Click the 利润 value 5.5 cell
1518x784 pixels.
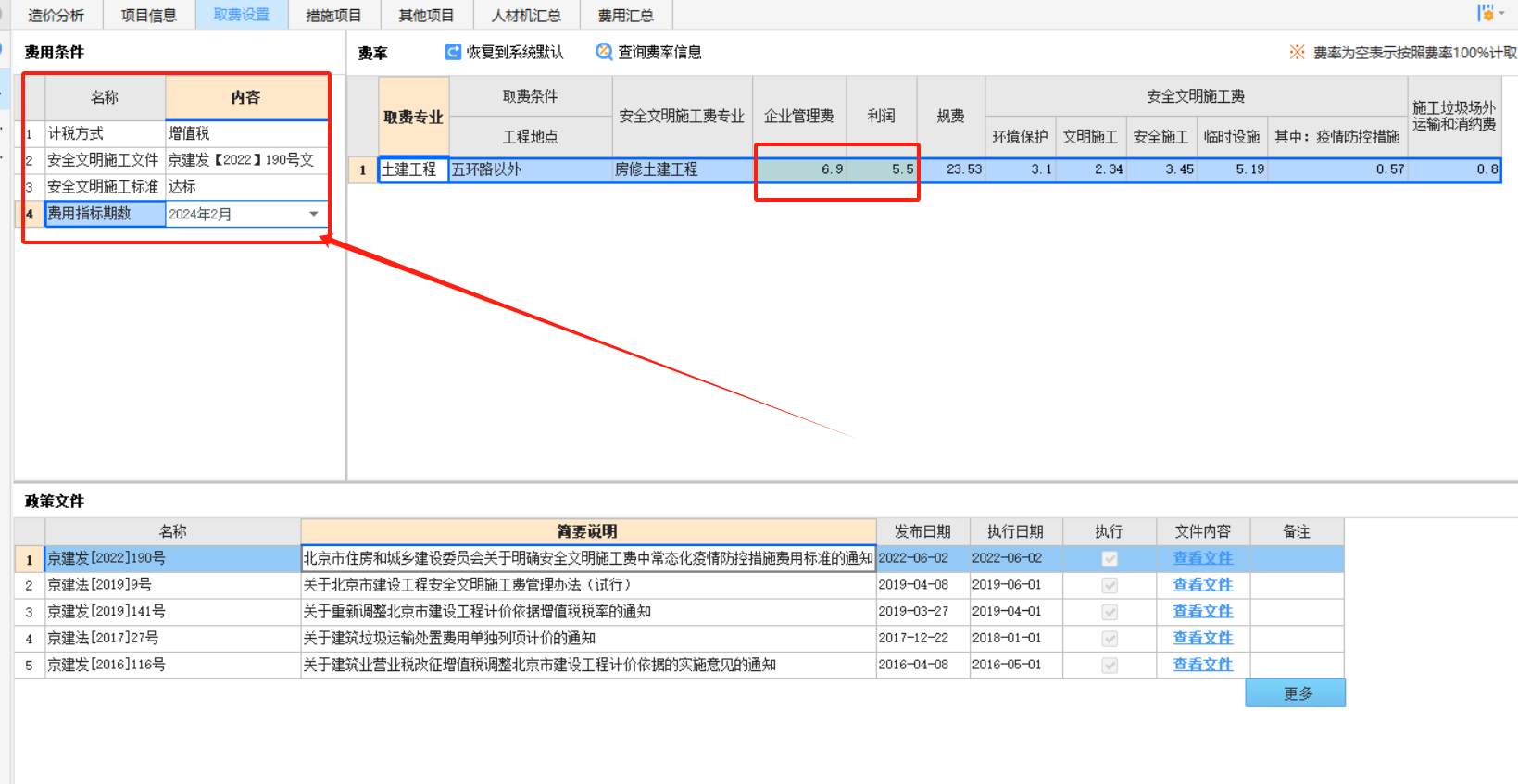point(882,169)
